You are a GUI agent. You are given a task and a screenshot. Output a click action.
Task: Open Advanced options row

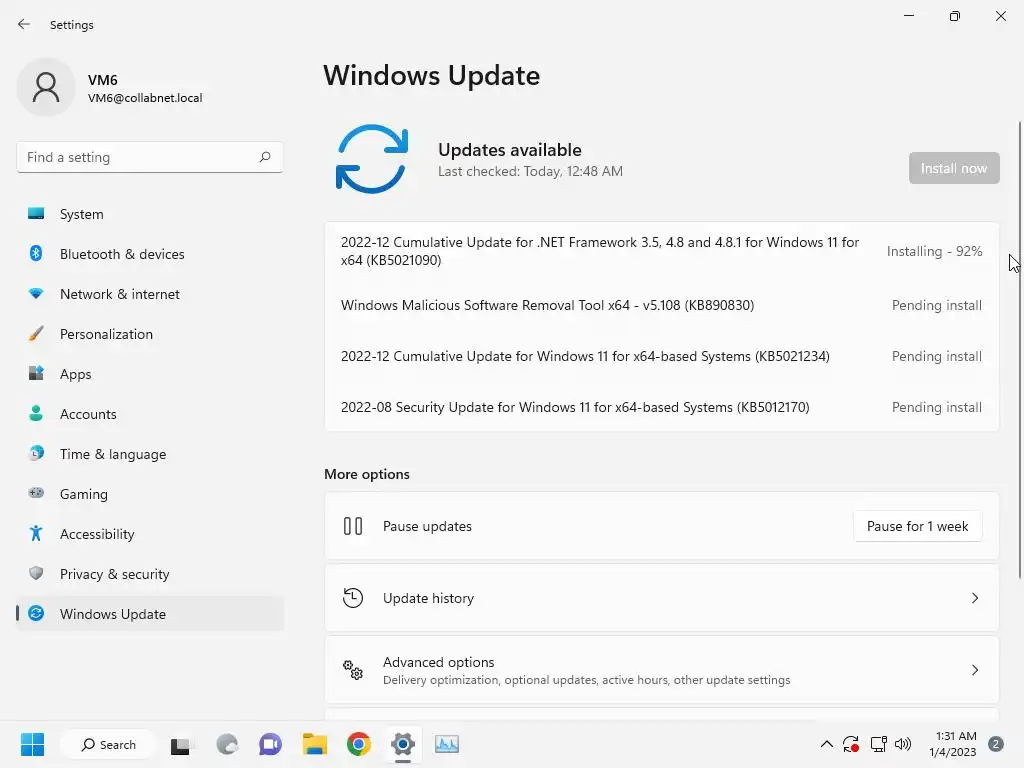662,670
